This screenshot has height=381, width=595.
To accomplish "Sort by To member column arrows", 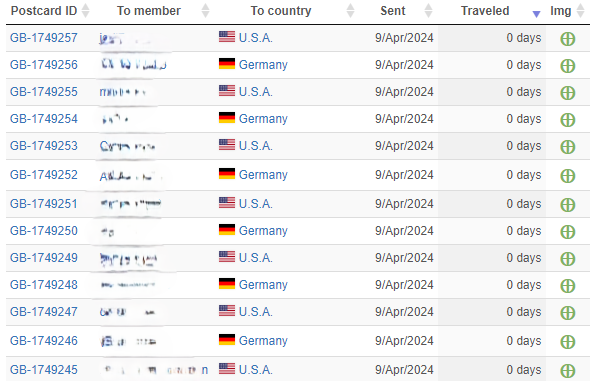I will pyautogui.click(x=205, y=11).
